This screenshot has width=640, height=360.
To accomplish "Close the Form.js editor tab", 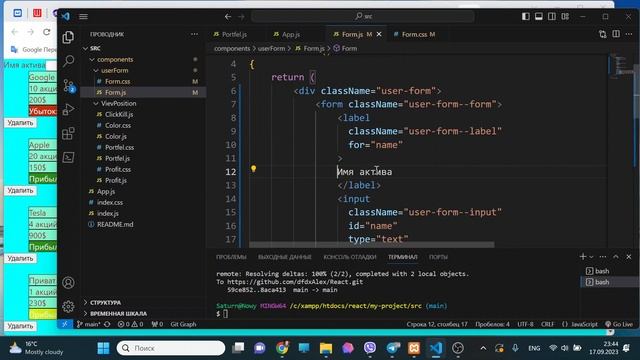I will (379, 34).
